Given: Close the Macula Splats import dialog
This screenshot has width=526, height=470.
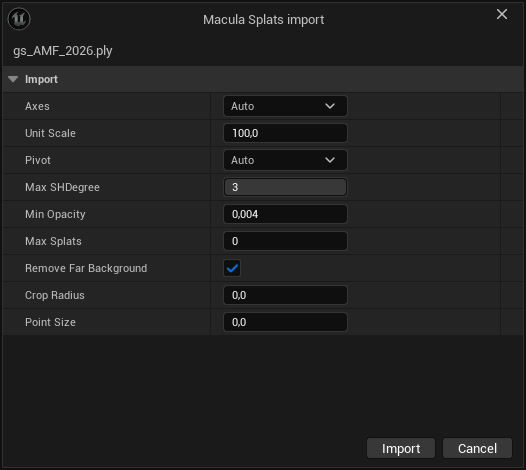Looking at the screenshot, I should 502,14.
